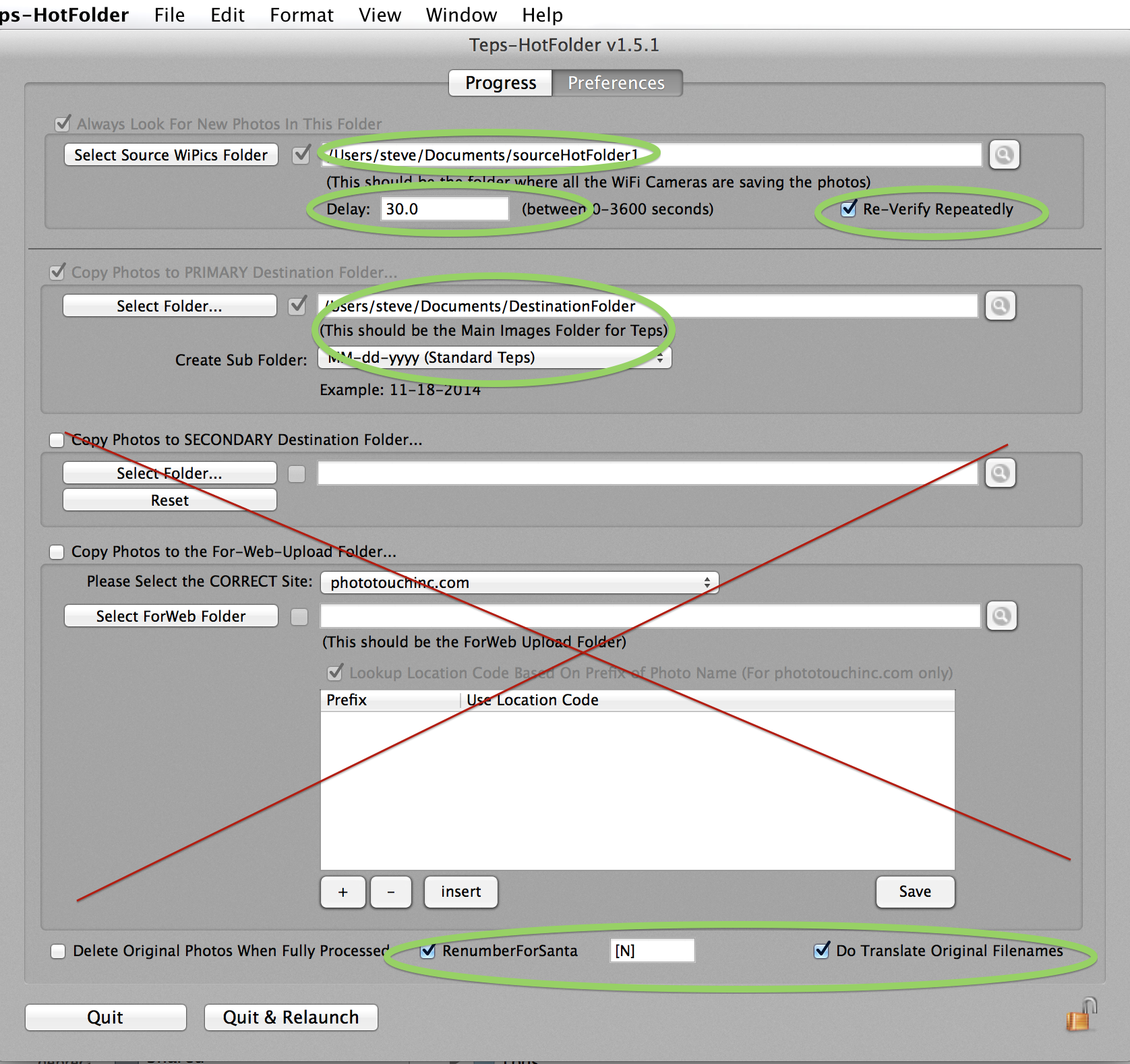1130x1064 pixels.
Task: Toggle Do Translate Original Filenames checkbox
Action: click(822, 951)
